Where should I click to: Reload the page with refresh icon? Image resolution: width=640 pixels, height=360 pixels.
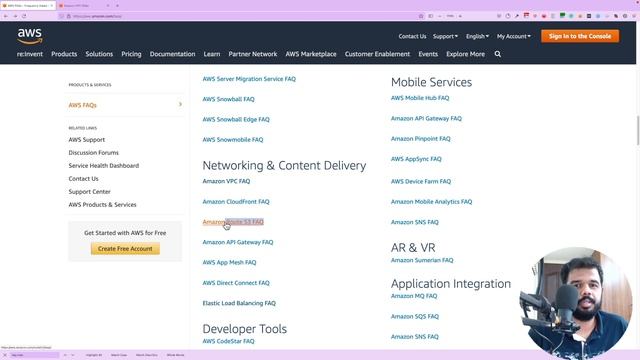[24, 16]
